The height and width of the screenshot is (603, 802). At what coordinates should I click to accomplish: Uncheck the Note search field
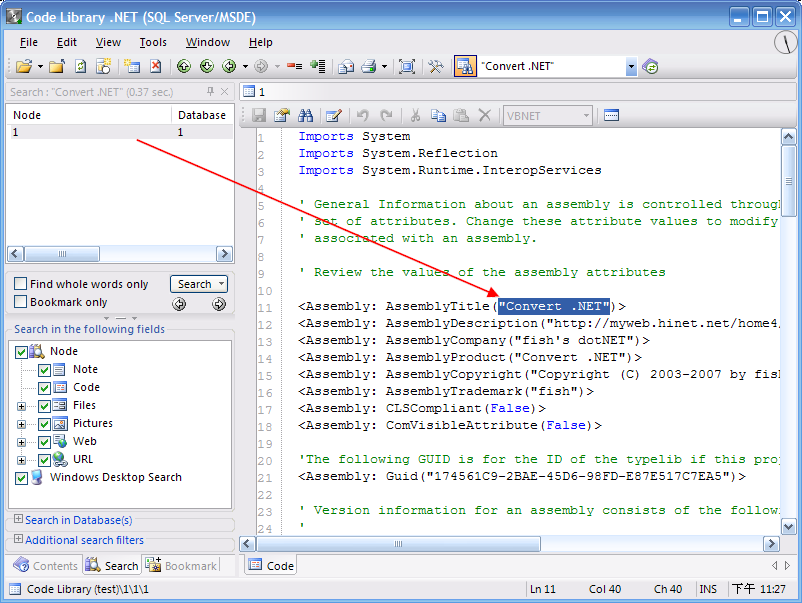pyautogui.click(x=44, y=370)
